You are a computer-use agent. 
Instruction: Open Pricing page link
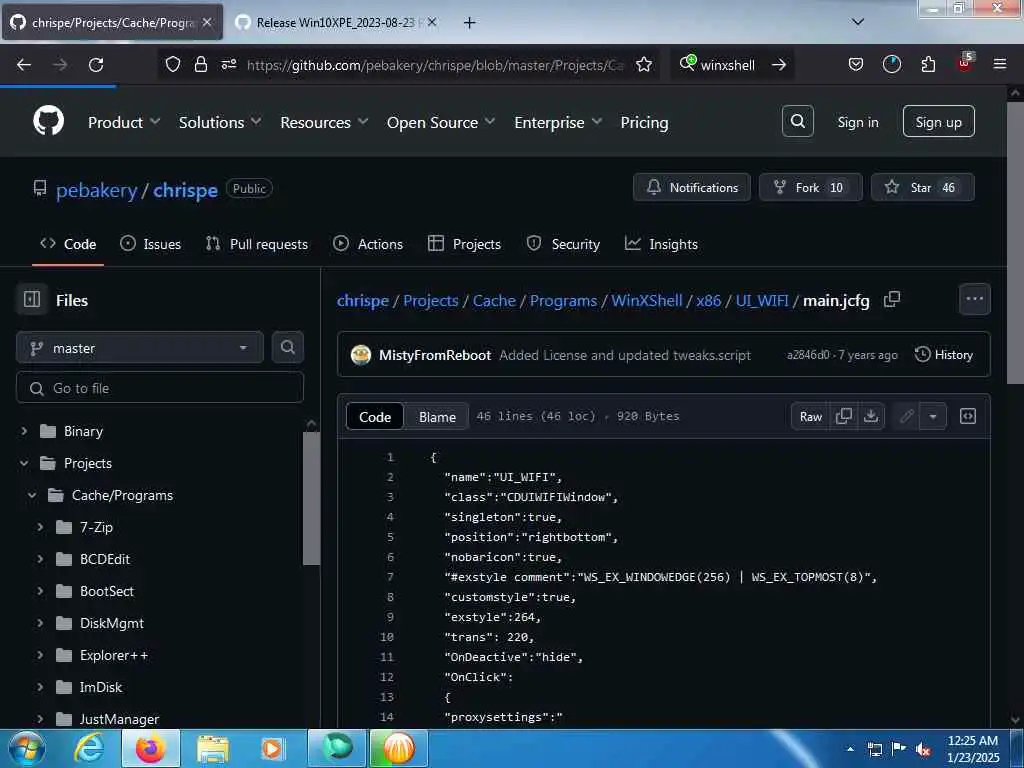(x=644, y=122)
